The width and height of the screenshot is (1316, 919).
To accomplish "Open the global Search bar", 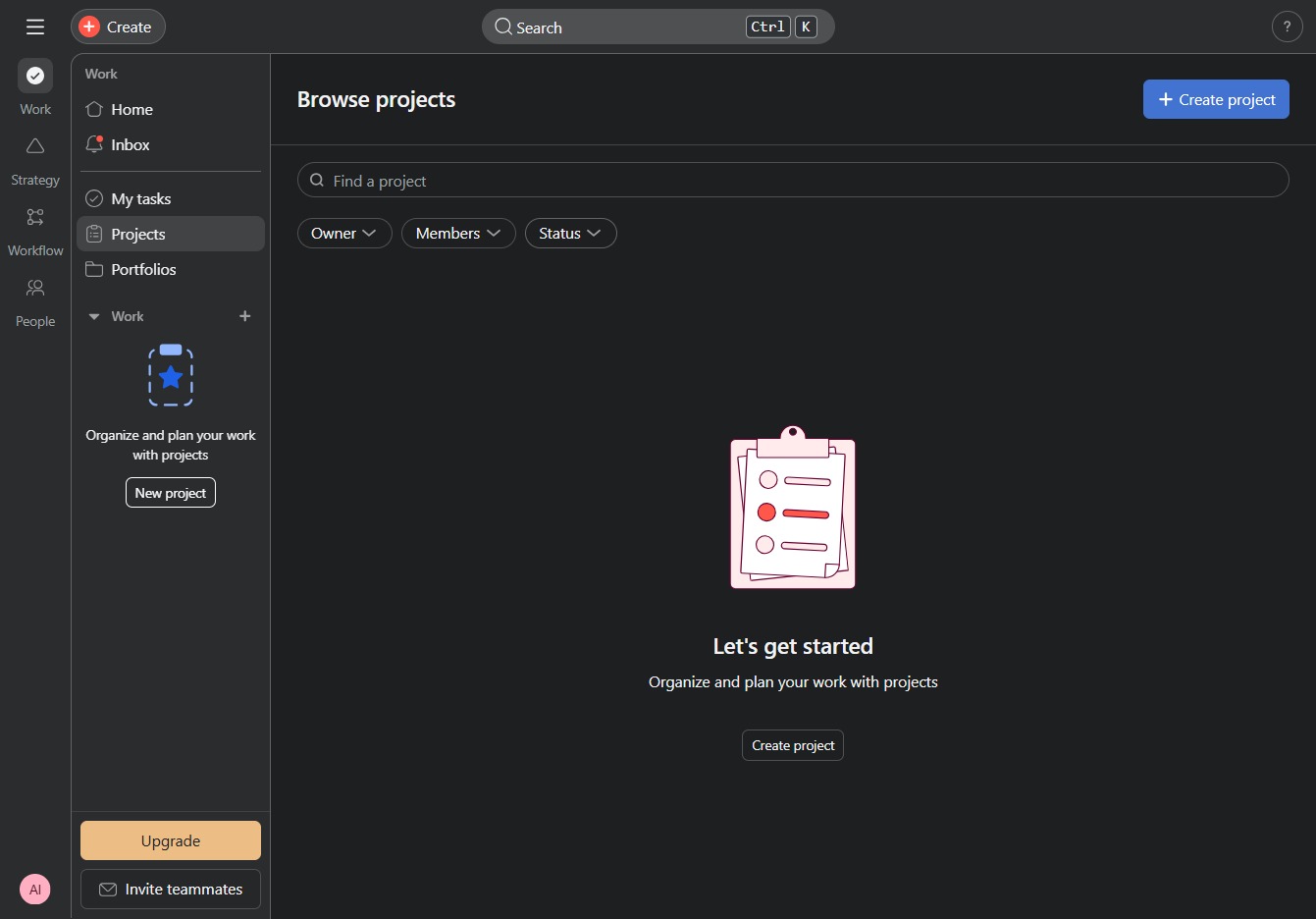I will [658, 27].
